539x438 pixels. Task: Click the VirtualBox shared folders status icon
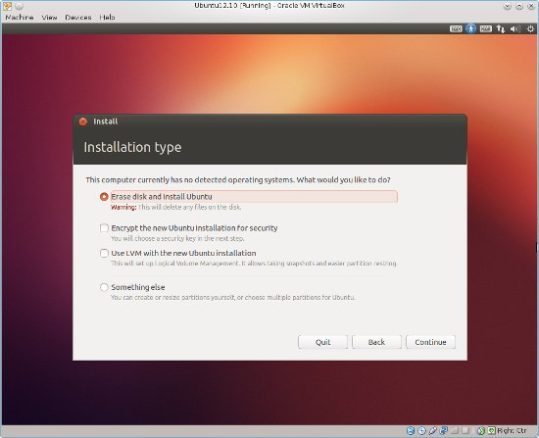pos(455,430)
